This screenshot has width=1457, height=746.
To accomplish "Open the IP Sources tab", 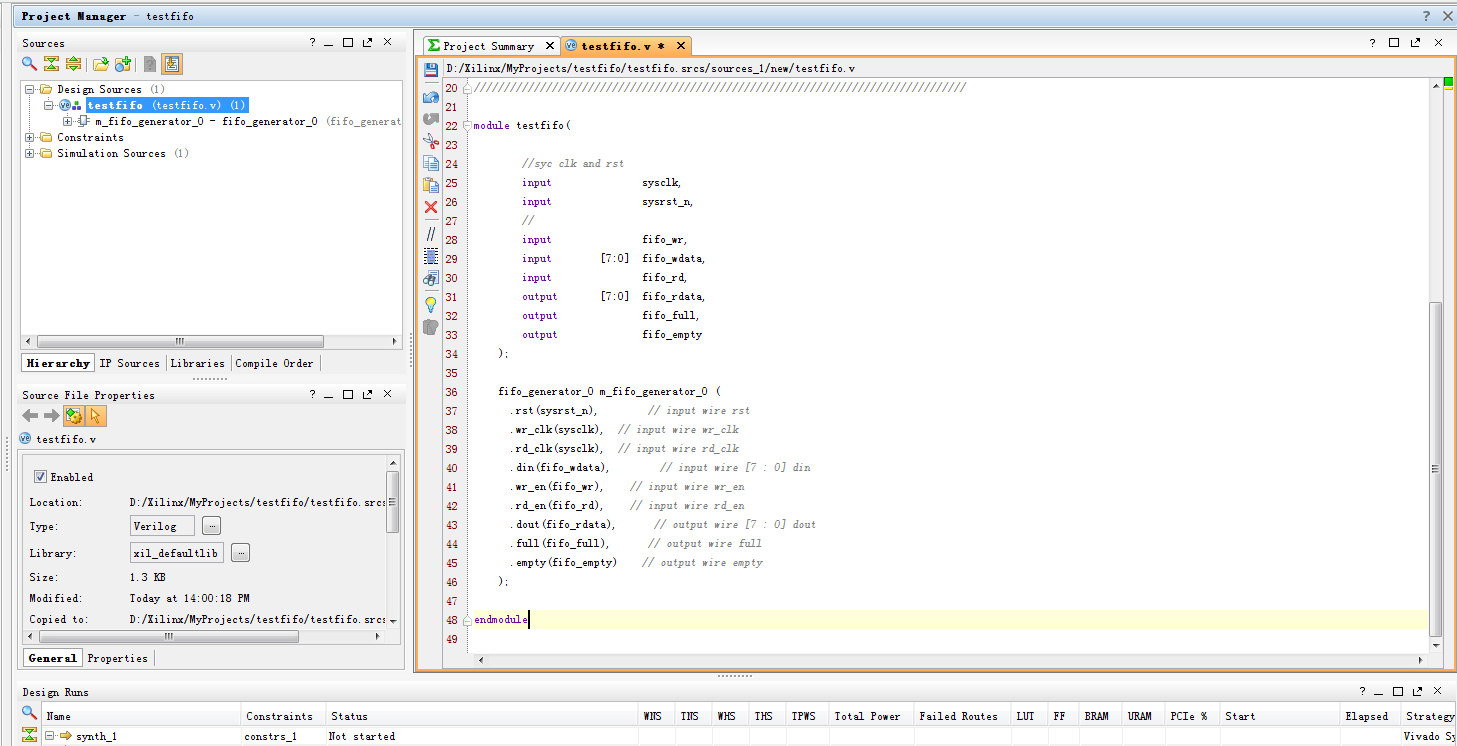I will click(130, 363).
